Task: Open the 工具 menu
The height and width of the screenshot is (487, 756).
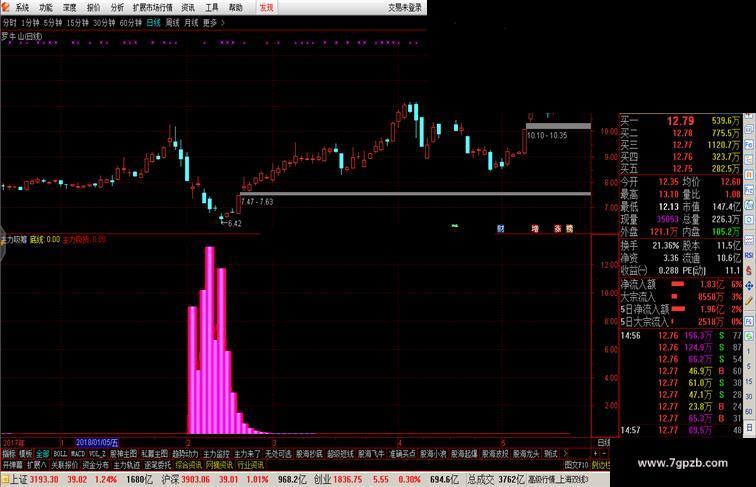Action: pyautogui.click(x=212, y=8)
